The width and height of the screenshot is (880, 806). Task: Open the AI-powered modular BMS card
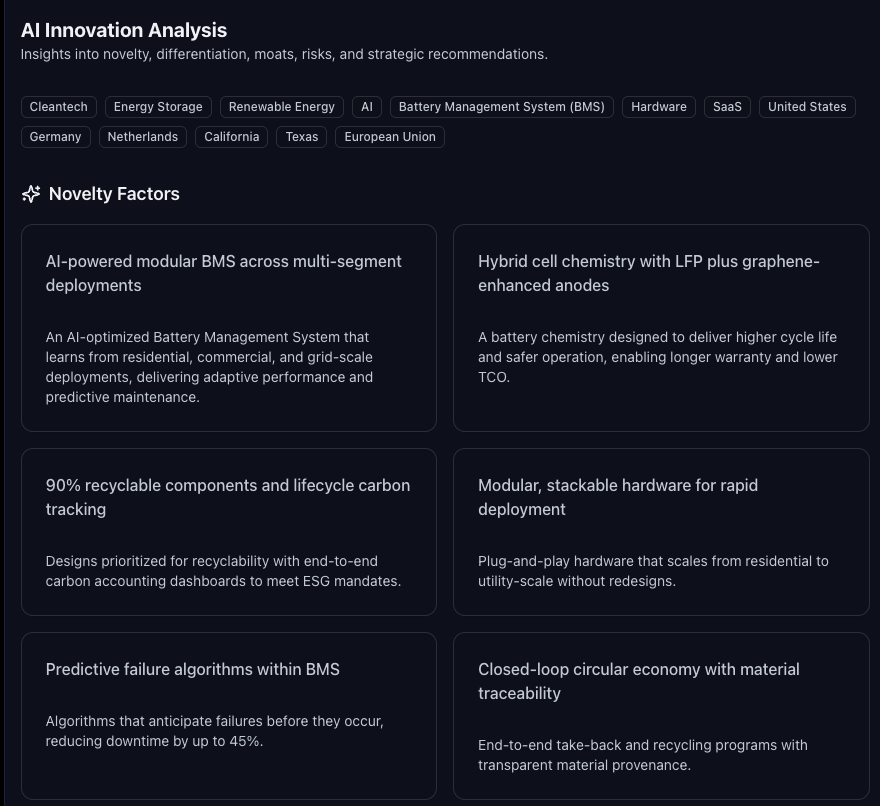229,328
